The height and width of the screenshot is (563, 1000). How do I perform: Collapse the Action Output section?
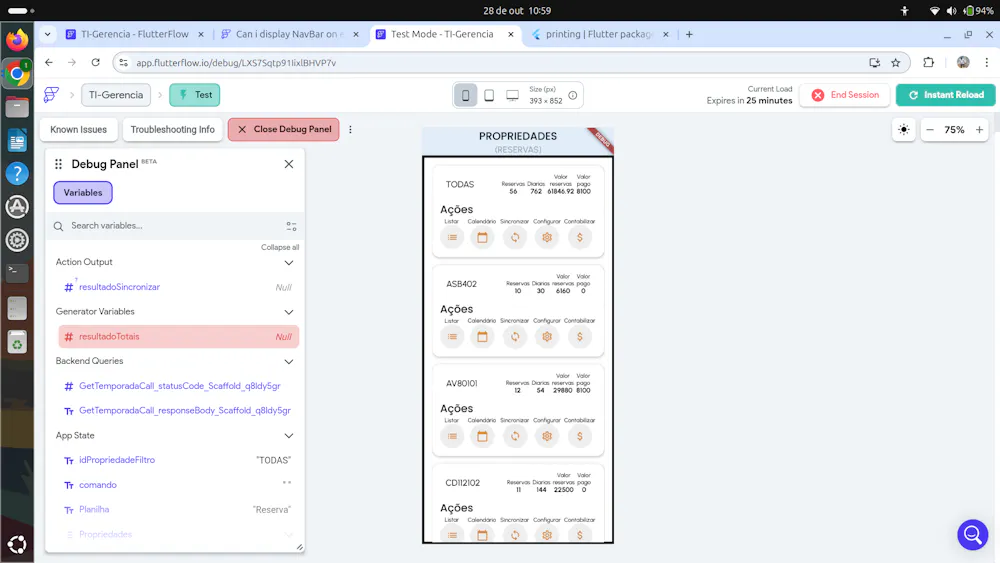pyautogui.click(x=289, y=263)
